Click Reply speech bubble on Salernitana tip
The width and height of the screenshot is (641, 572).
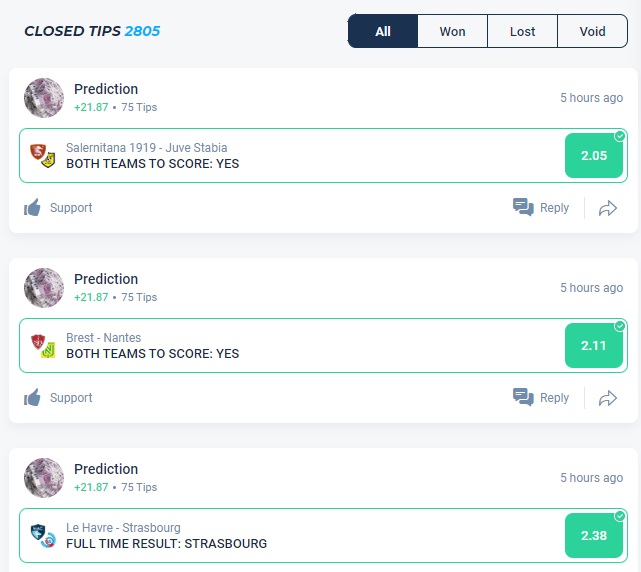(523, 208)
